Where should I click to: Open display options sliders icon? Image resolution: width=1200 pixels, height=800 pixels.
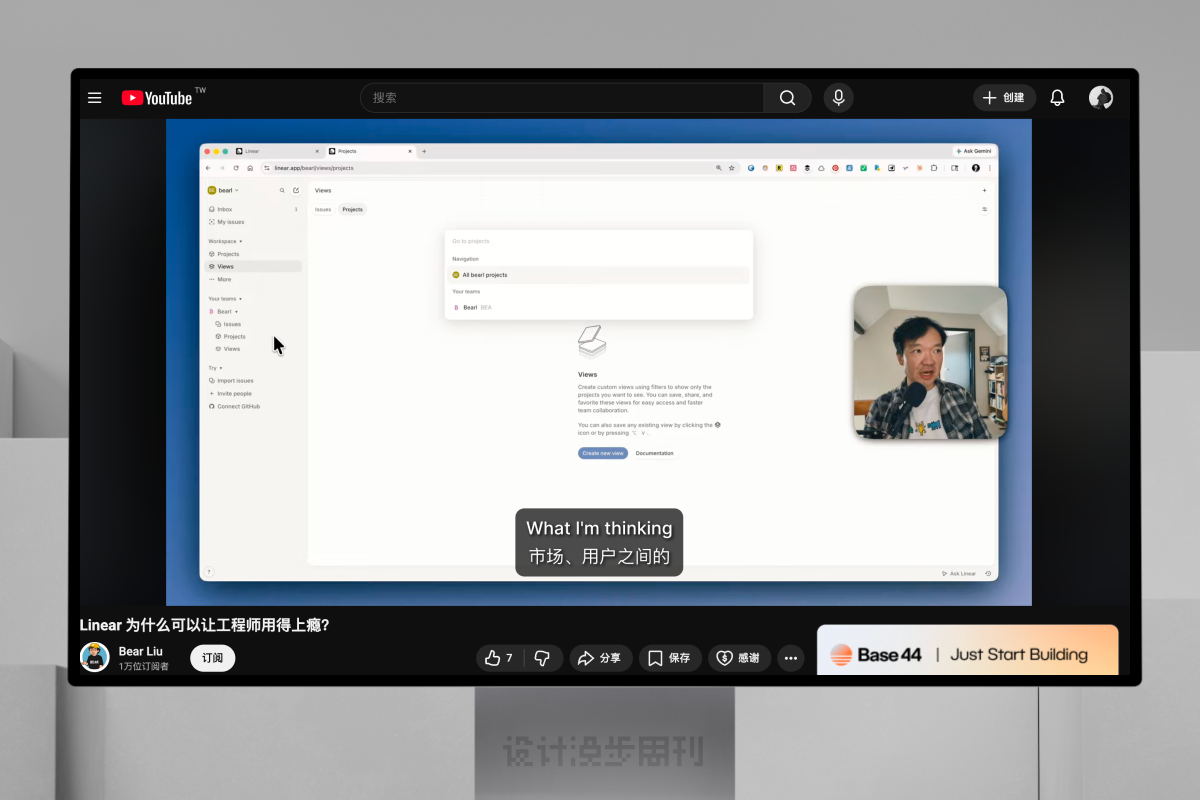click(x=985, y=209)
